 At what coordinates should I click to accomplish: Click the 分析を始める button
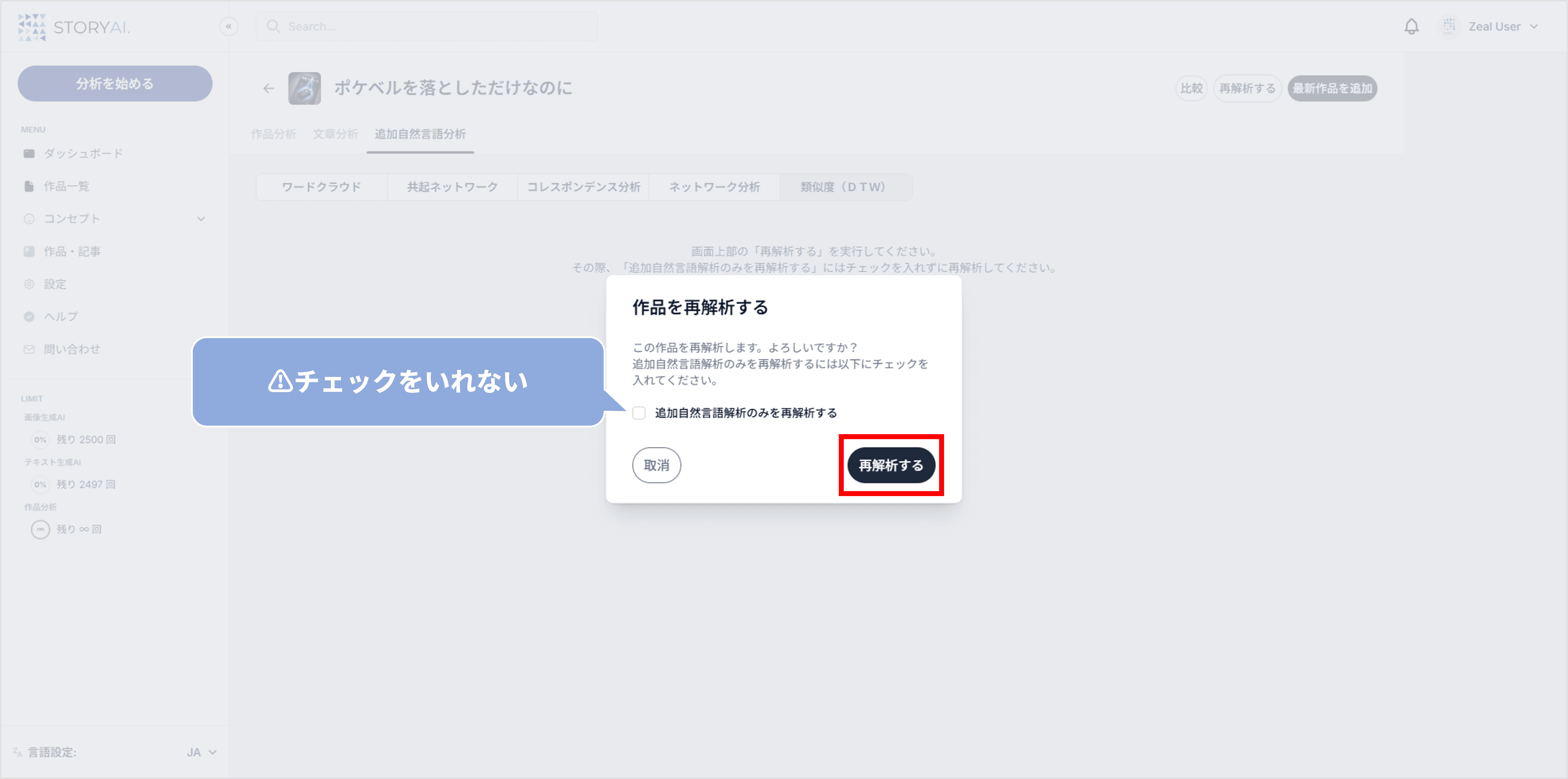115,84
